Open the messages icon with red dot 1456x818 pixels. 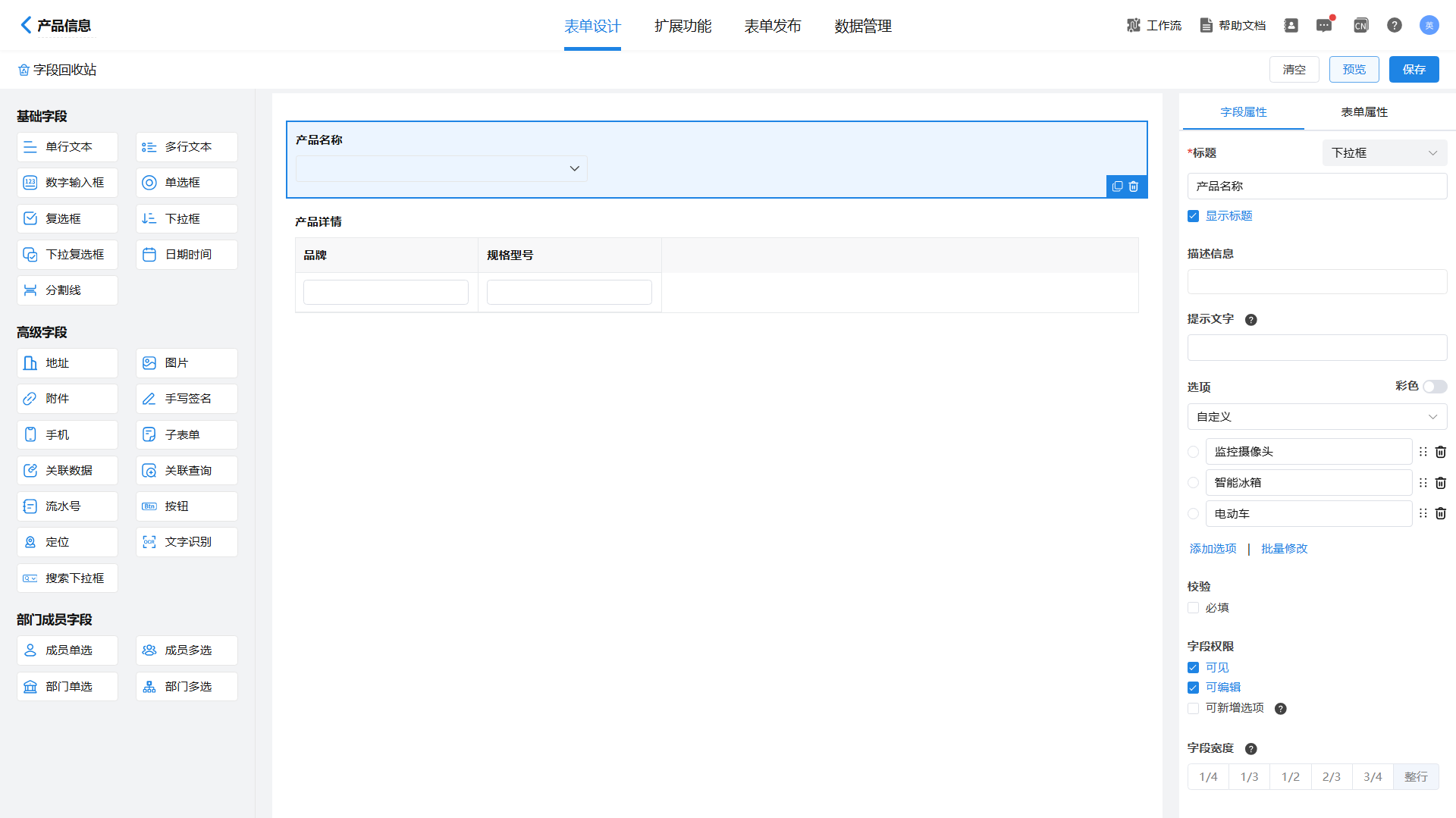point(1324,26)
